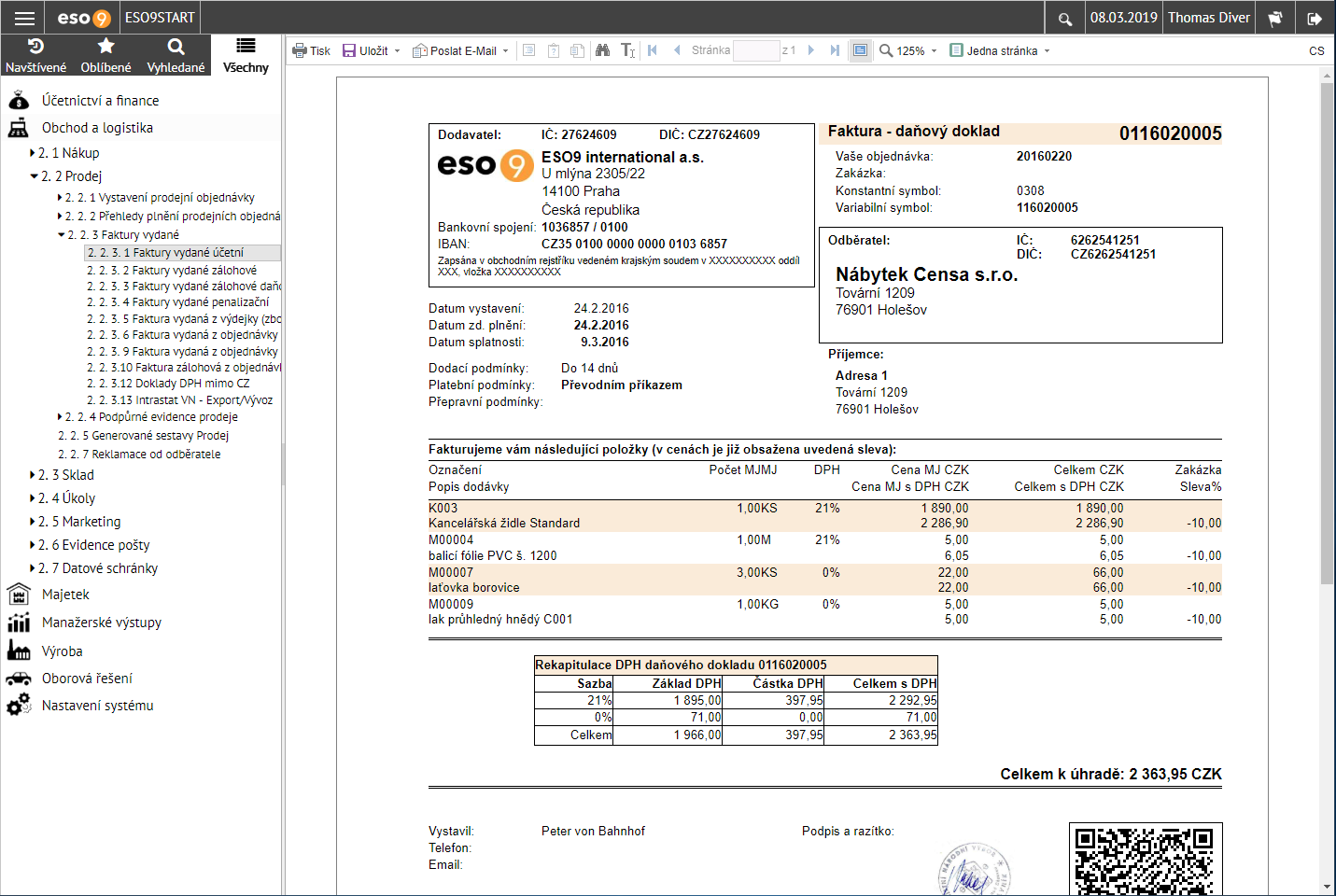Open 2.7 Datové schránky
Screen dimensions: 1336x896
(x=98, y=568)
